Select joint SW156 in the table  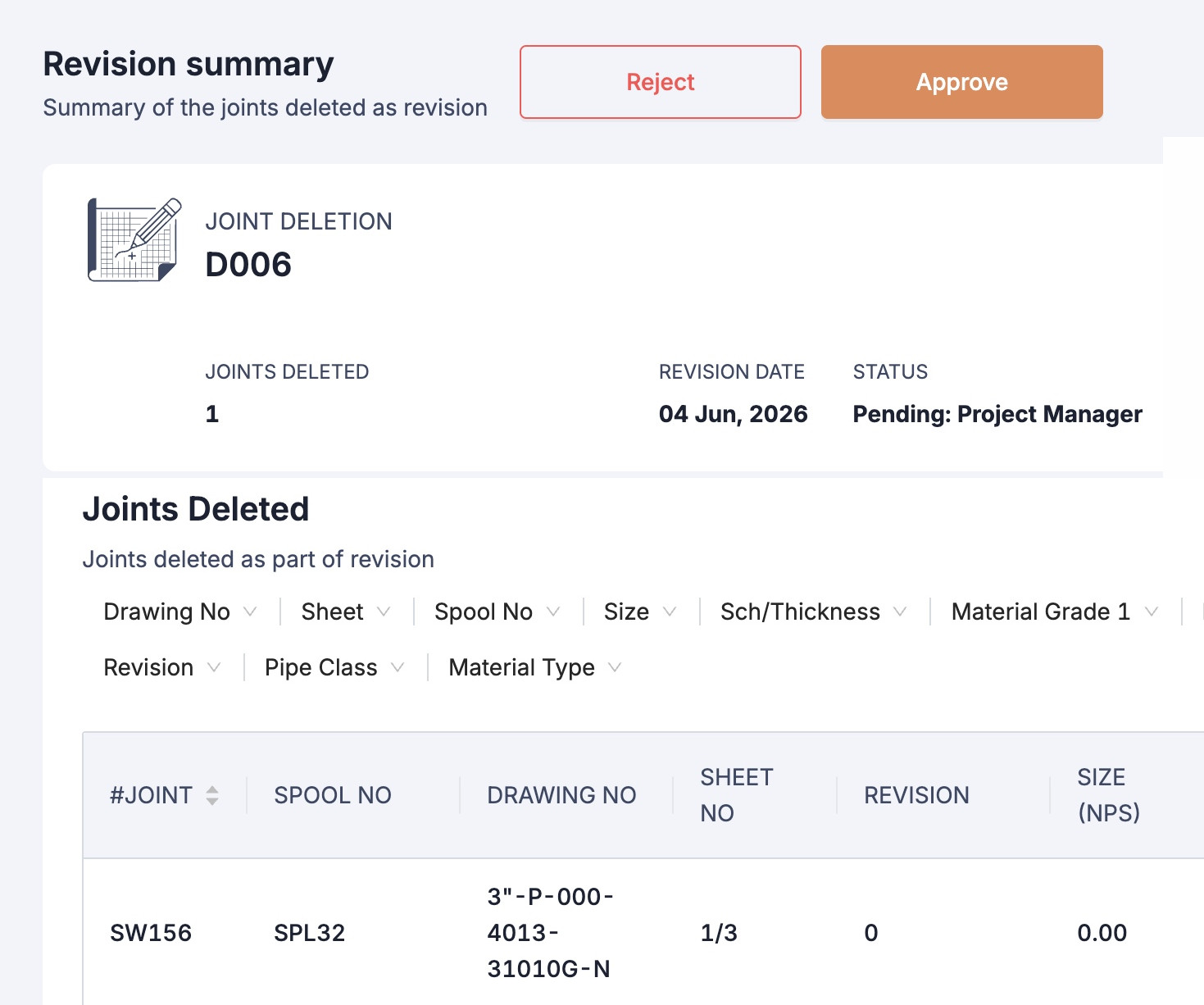click(x=151, y=933)
